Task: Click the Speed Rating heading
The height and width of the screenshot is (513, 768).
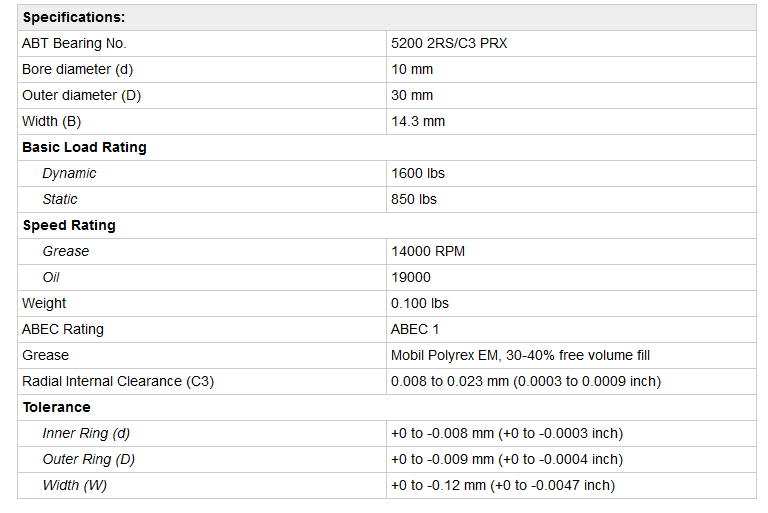Action: click(x=69, y=225)
